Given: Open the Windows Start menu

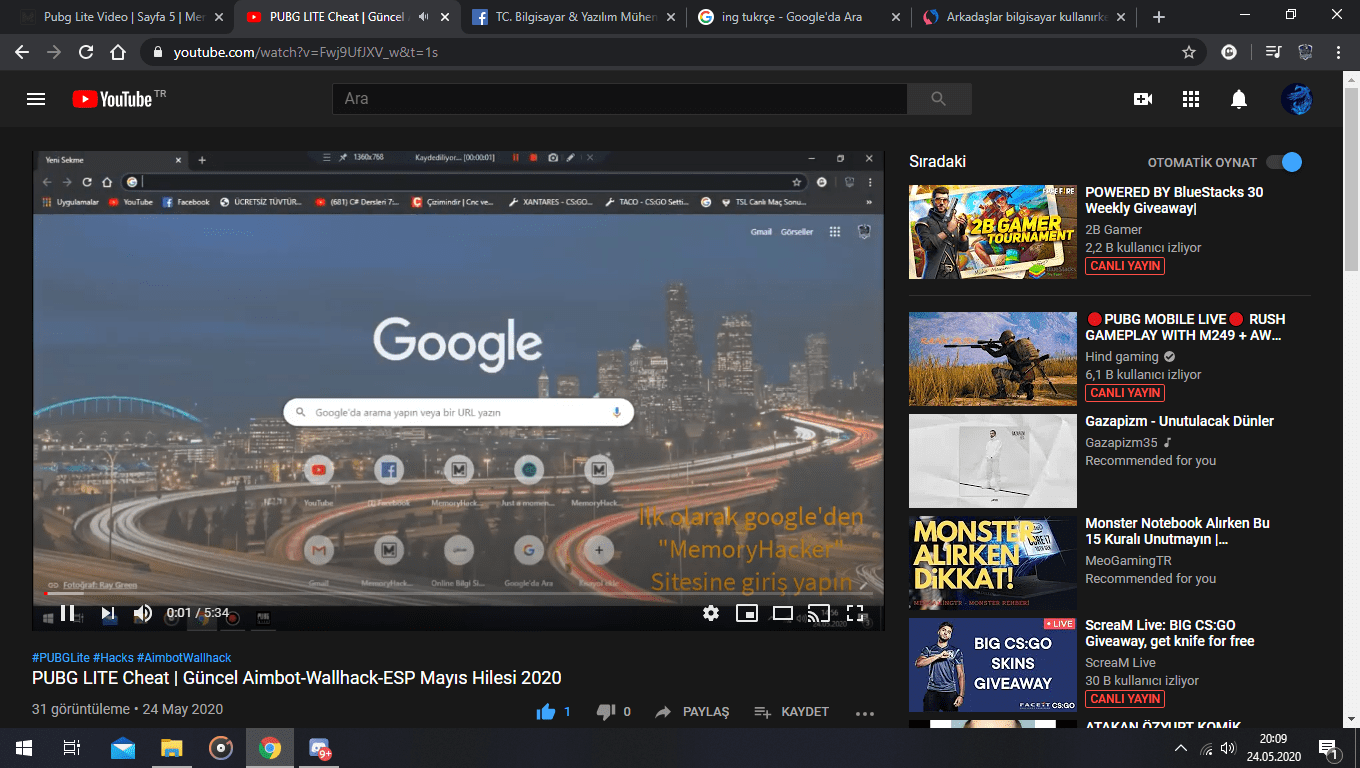Looking at the screenshot, I should [x=23, y=748].
